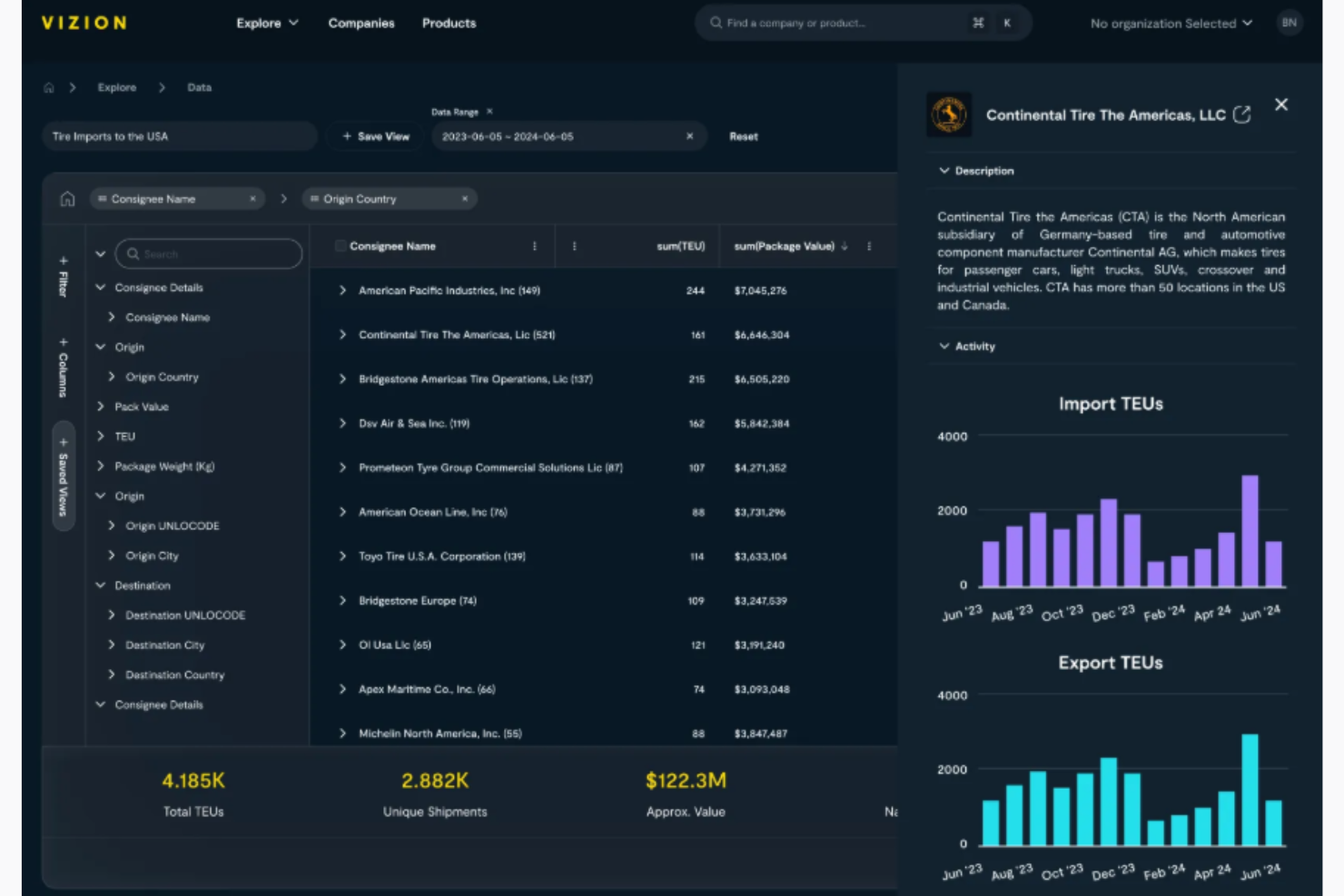Viewport: 1344px width, 896px height.
Task: Close the company details panel
Action: (1281, 104)
